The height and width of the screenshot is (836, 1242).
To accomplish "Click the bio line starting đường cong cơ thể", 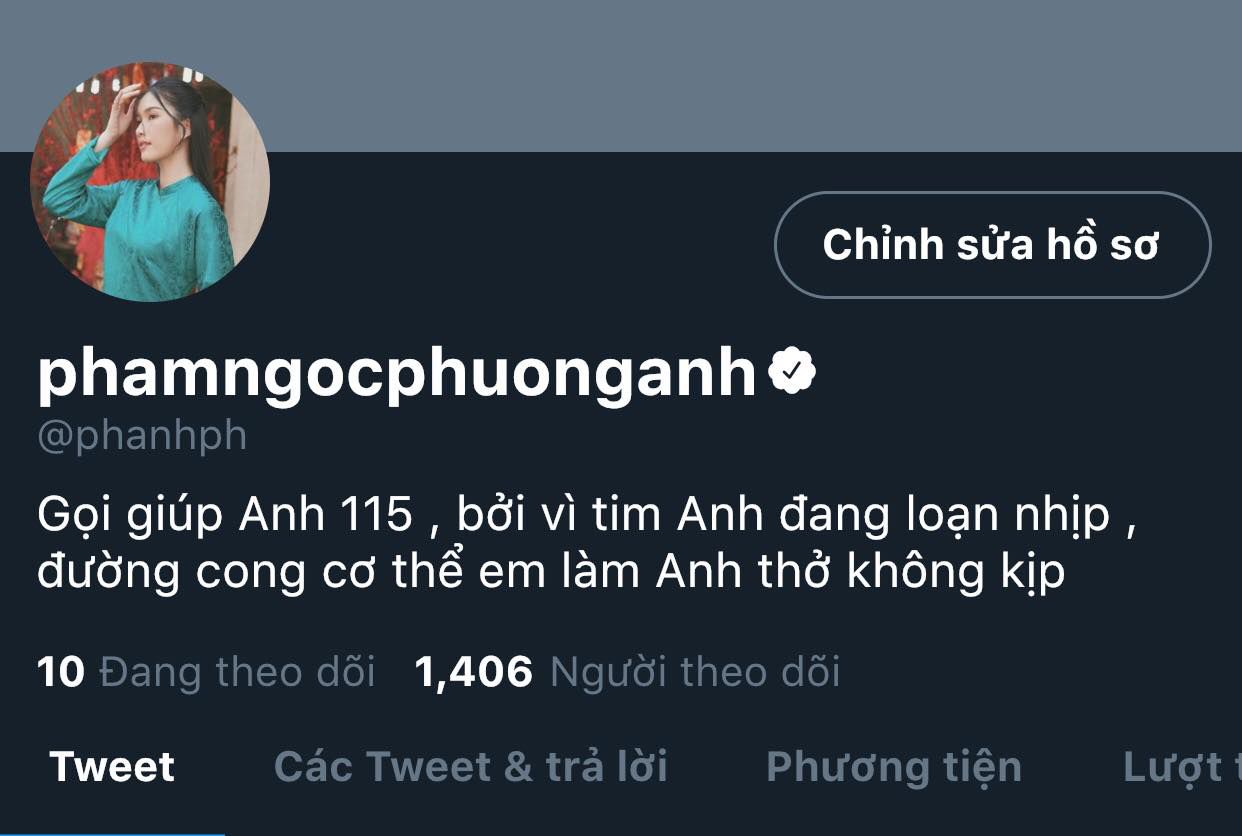I will point(551,572).
